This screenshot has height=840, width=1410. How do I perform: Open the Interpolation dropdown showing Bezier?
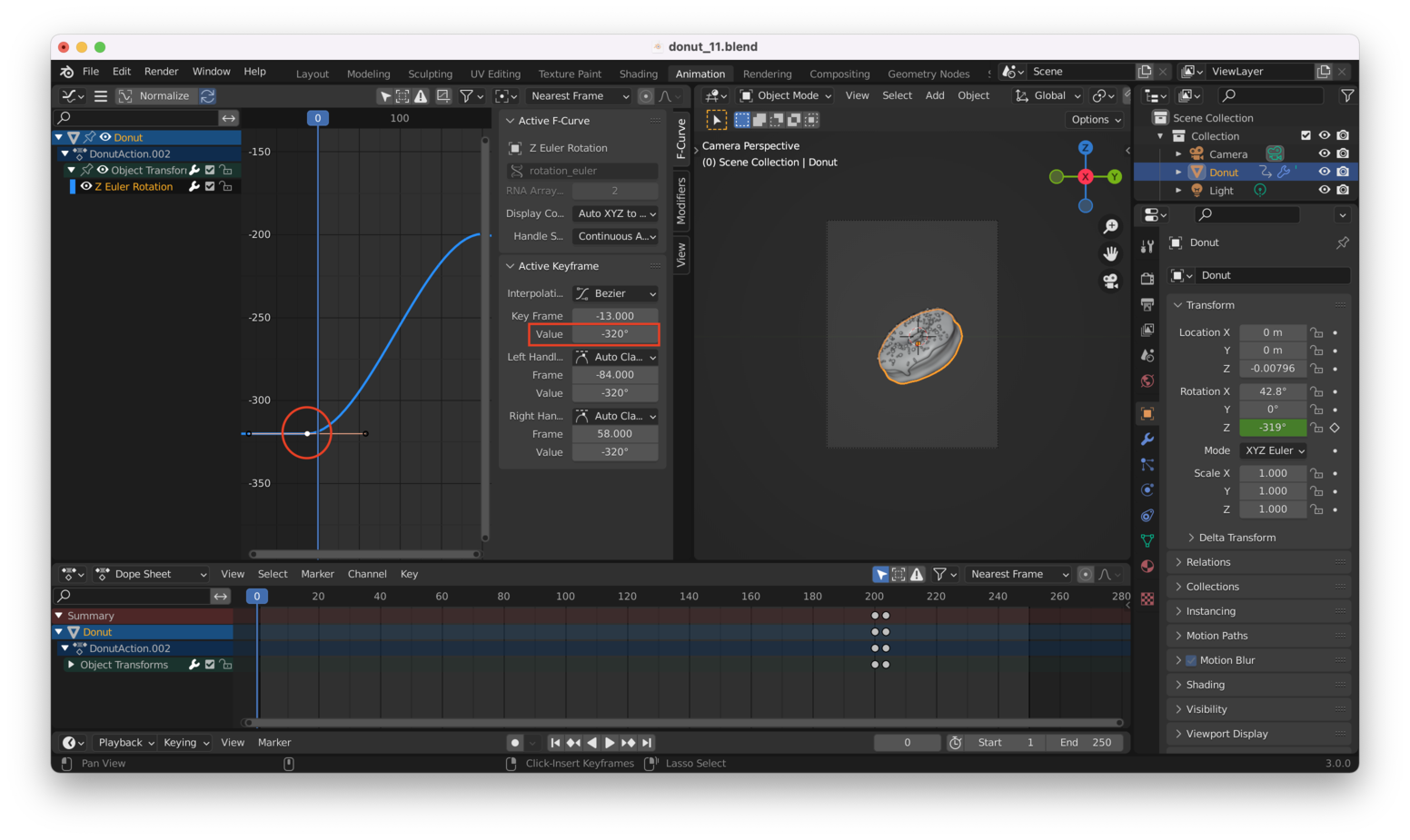click(x=615, y=293)
